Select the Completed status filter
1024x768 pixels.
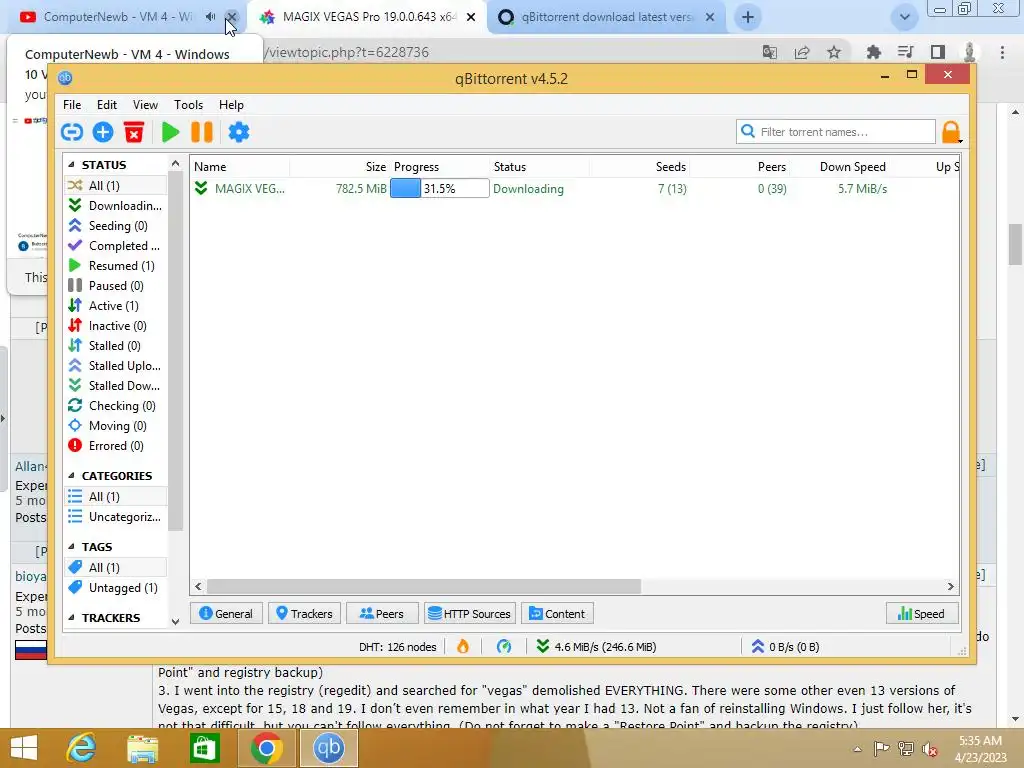116,246
